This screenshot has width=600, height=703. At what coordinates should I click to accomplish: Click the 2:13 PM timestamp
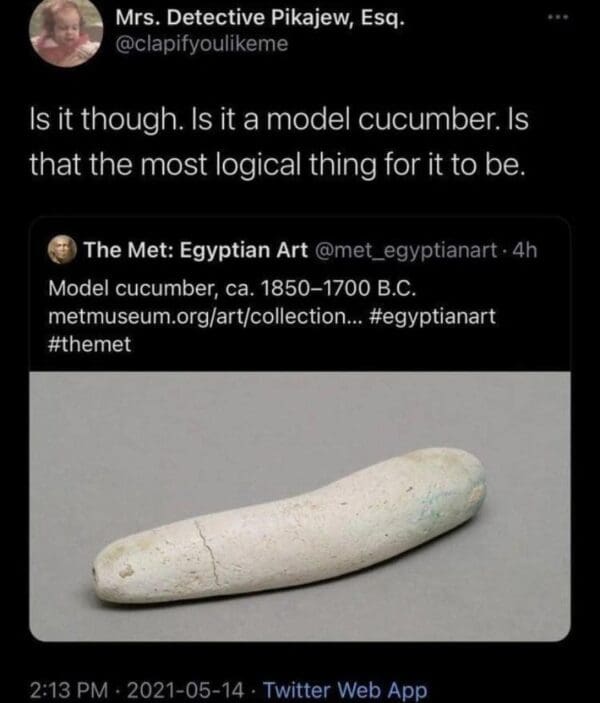coord(69,690)
